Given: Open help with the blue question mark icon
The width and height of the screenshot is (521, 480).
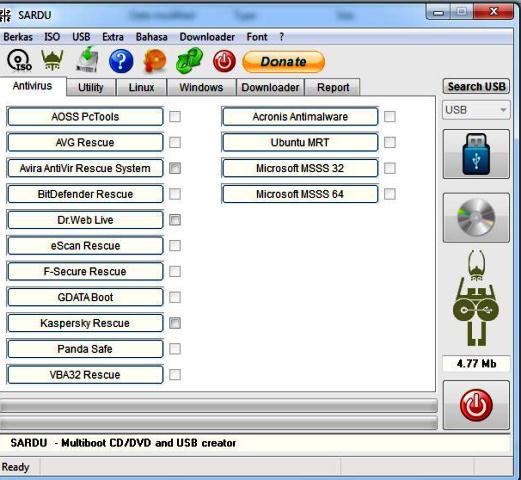Looking at the screenshot, I should coord(121,61).
